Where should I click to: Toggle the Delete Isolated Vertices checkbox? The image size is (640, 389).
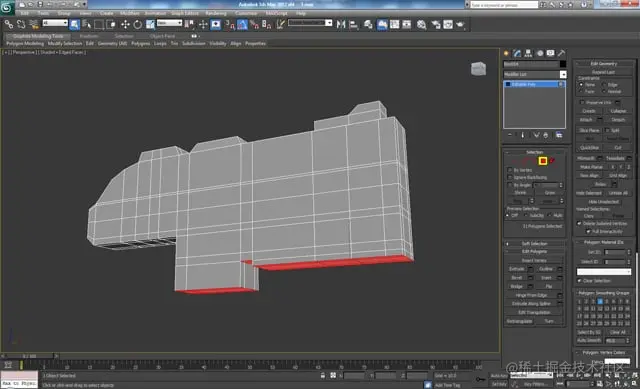(579, 223)
